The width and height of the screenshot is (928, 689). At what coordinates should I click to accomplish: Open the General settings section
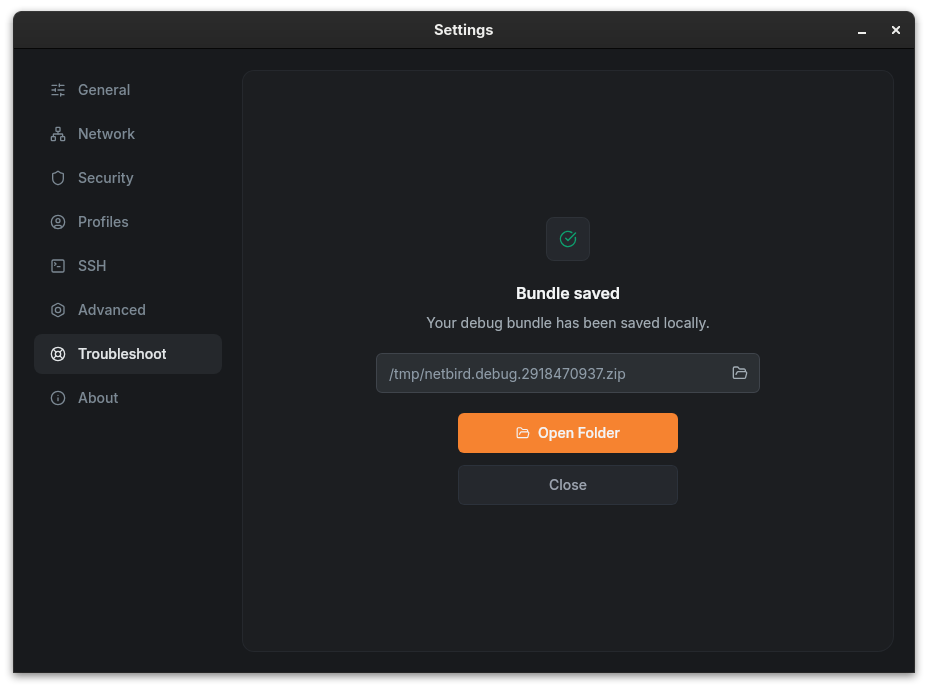click(x=128, y=90)
